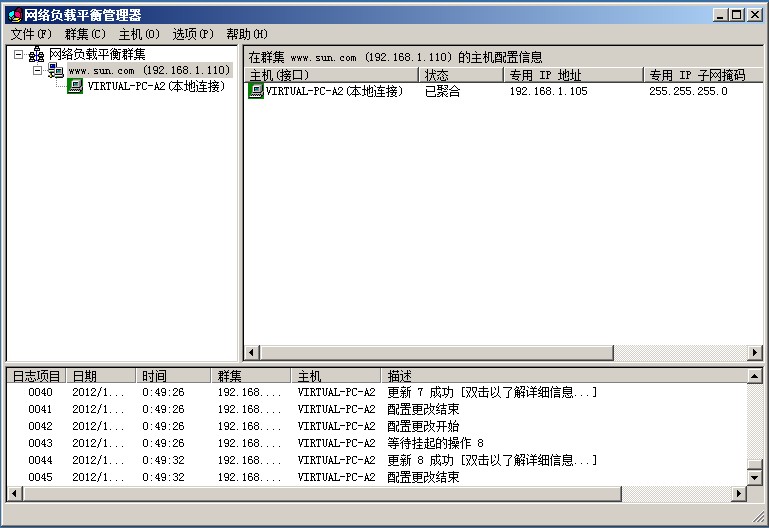Screen dimensions: 769x528
Task: Collapse the www.sun.com cluster node
Action: click(38, 71)
